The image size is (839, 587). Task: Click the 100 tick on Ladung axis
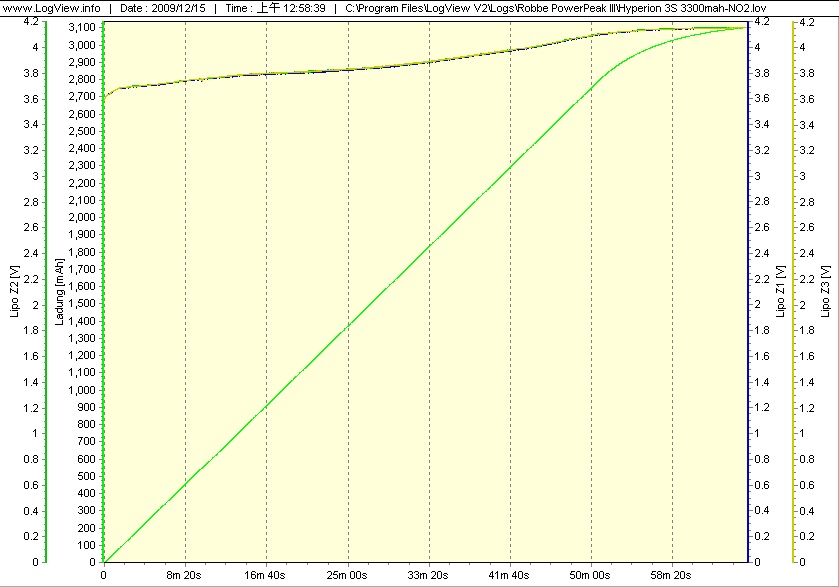click(x=87, y=545)
